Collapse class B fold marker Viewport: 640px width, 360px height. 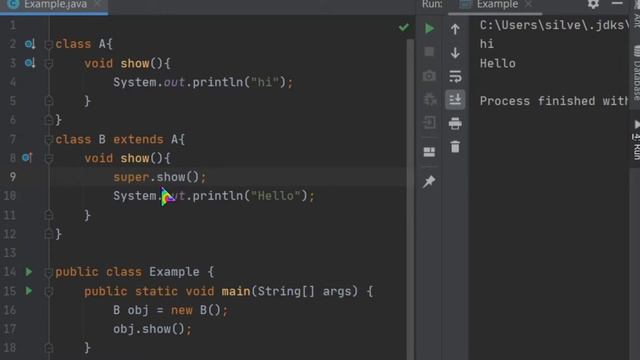(49, 140)
